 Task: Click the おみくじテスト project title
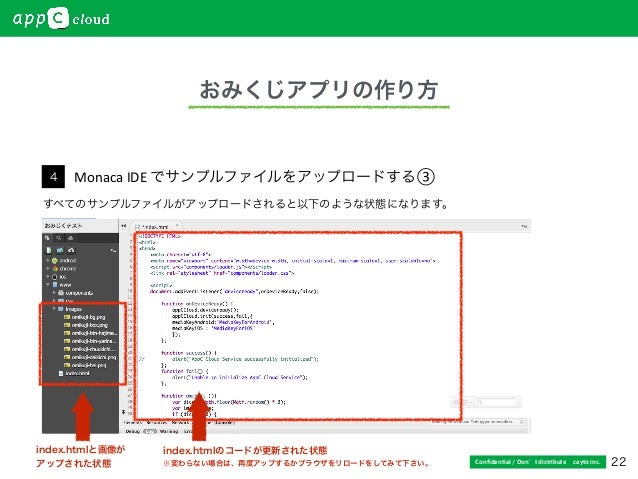click(x=63, y=225)
